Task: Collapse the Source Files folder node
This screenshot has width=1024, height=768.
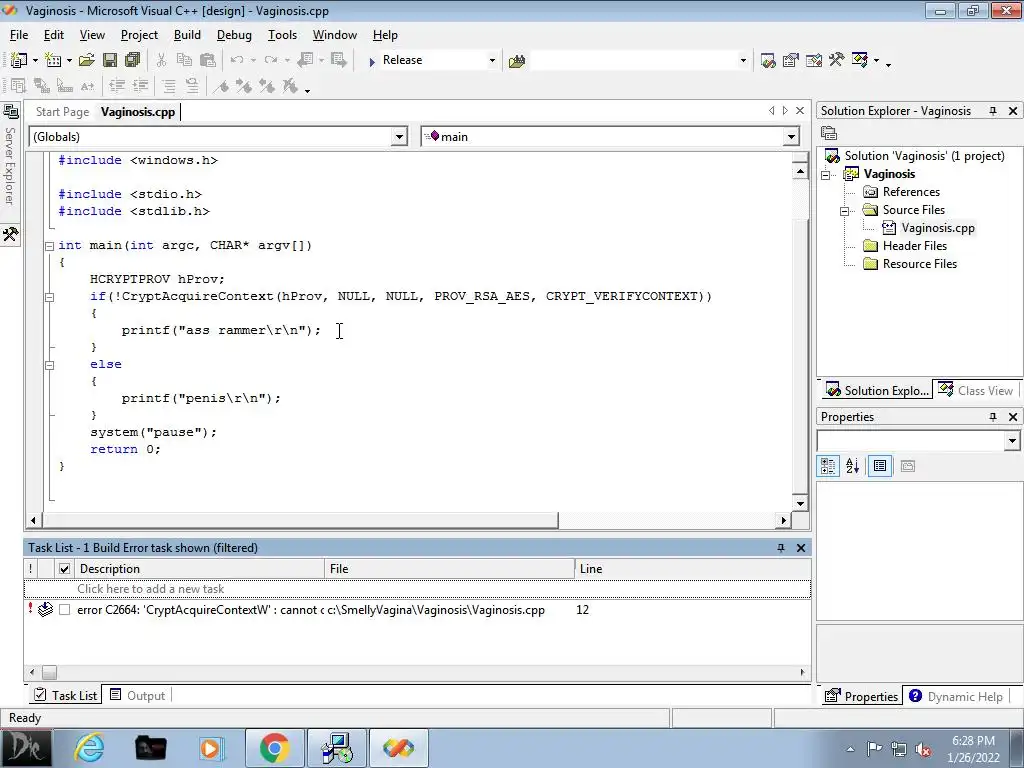Action: click(844, 211)
